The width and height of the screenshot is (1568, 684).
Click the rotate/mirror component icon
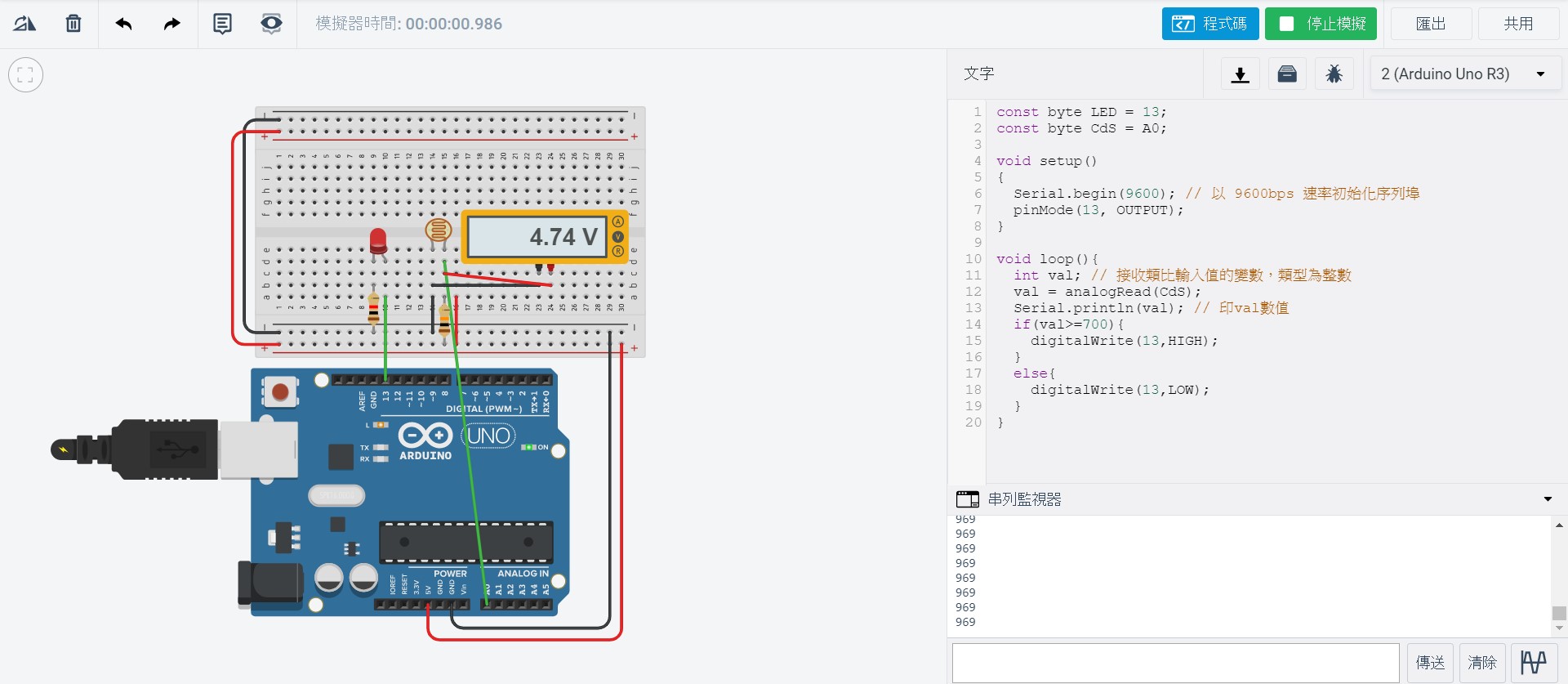24,24
